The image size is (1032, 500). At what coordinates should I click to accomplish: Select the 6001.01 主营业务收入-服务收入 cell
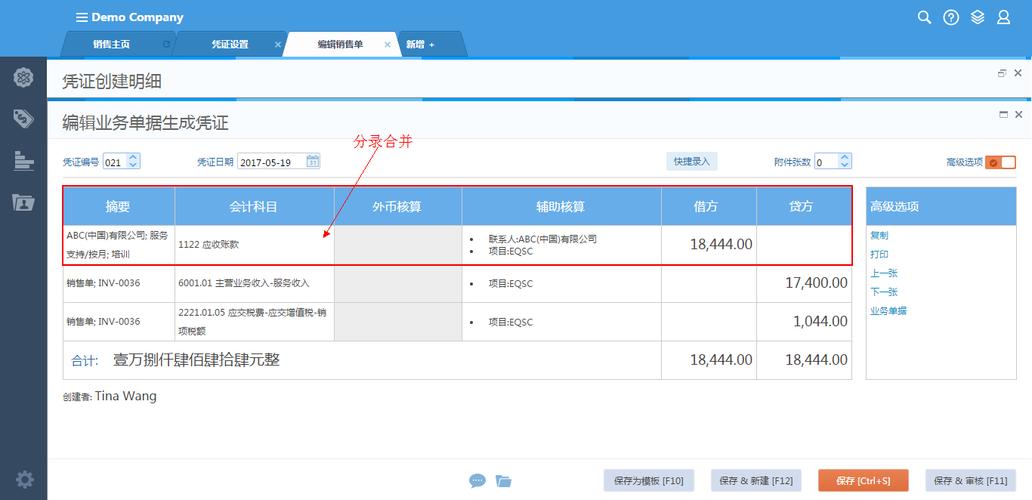[x=254, y=284]
